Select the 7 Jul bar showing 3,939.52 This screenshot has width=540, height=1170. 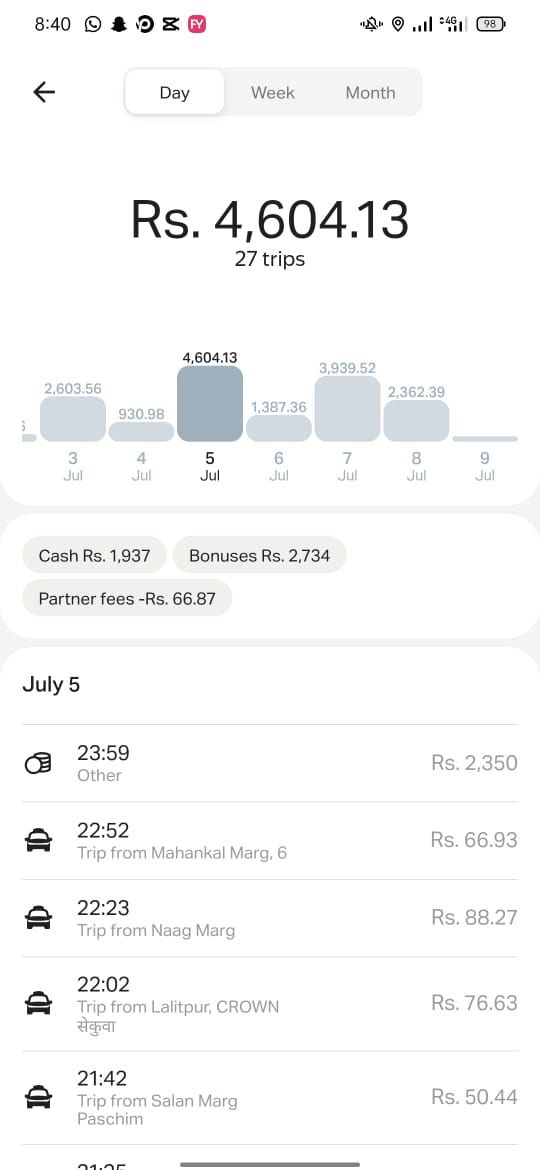[x=348, y=408]
